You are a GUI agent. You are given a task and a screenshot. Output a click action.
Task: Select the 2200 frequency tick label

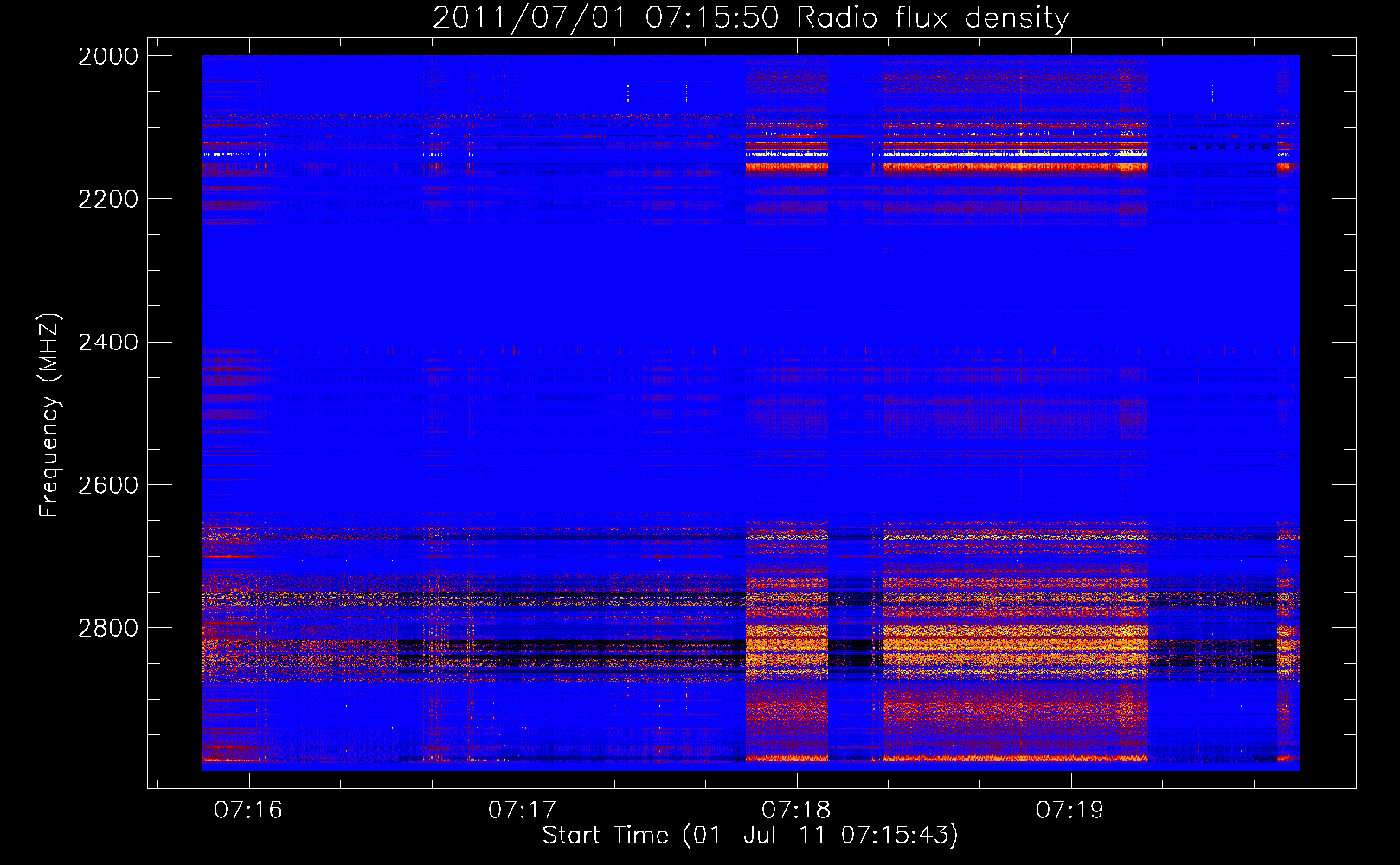[x=108, y=199]
